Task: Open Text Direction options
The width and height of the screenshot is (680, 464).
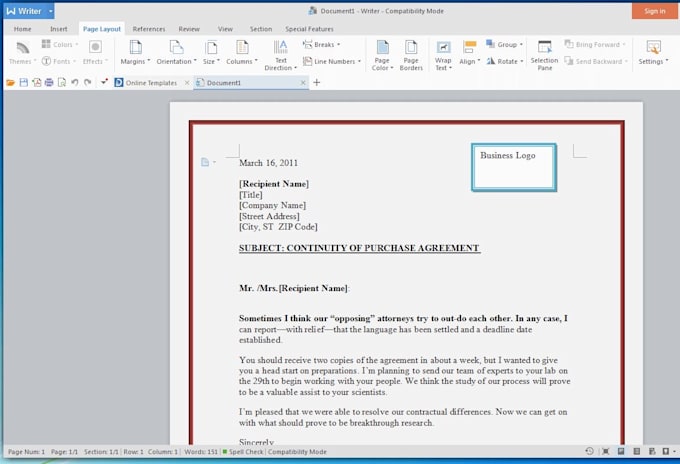Action: tap(281, 56)
